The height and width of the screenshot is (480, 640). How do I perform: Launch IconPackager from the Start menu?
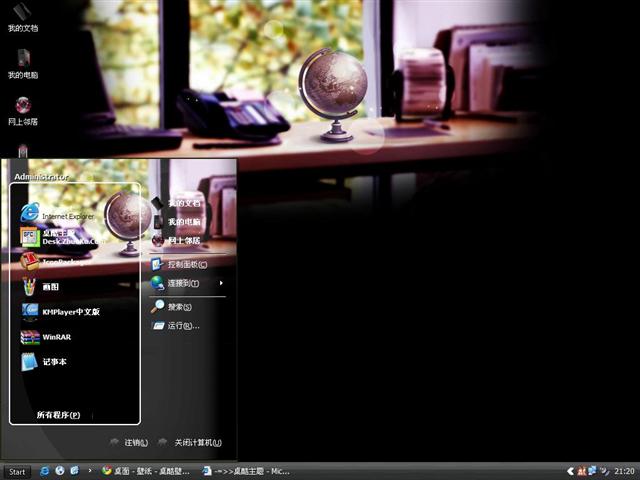click(x=55, y=262)
